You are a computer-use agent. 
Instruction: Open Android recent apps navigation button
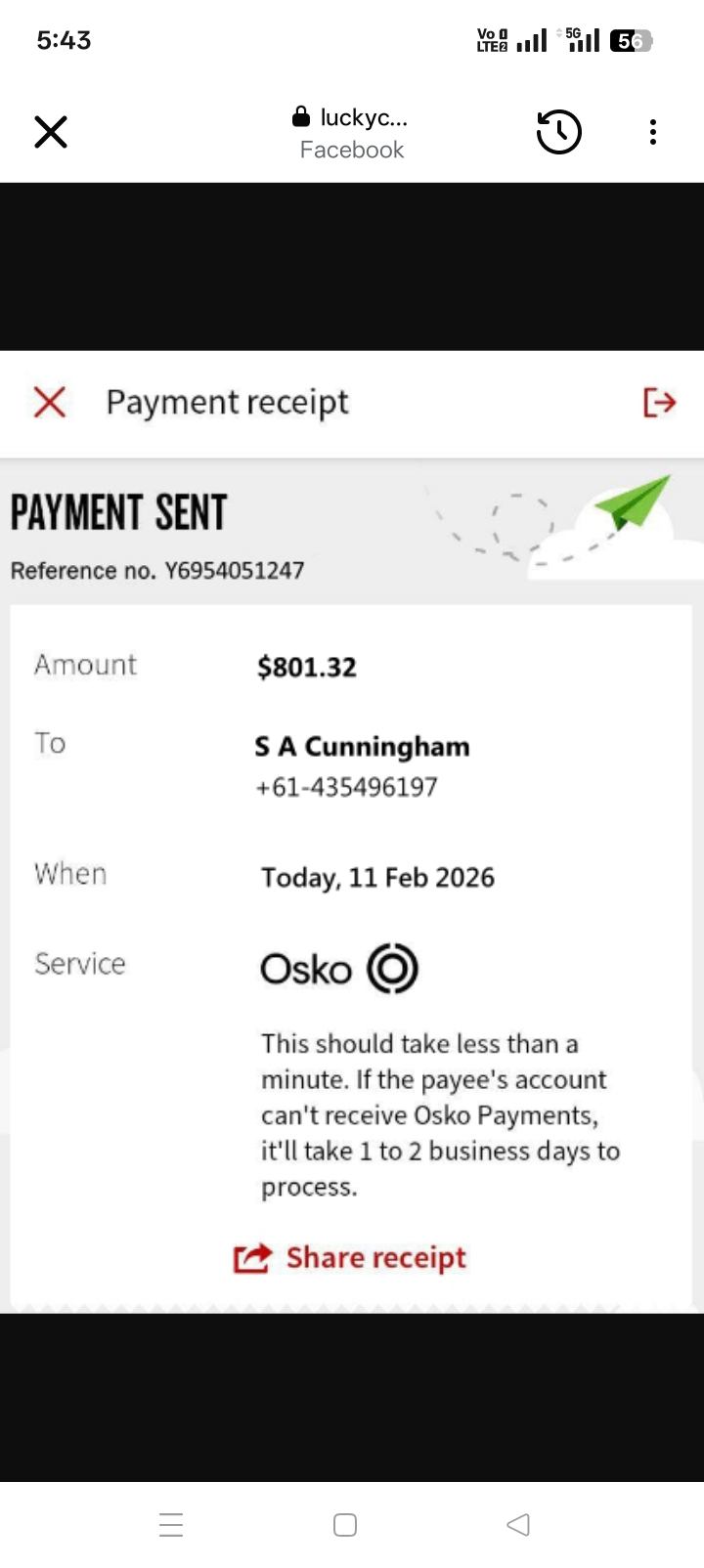coord(171,1525)
